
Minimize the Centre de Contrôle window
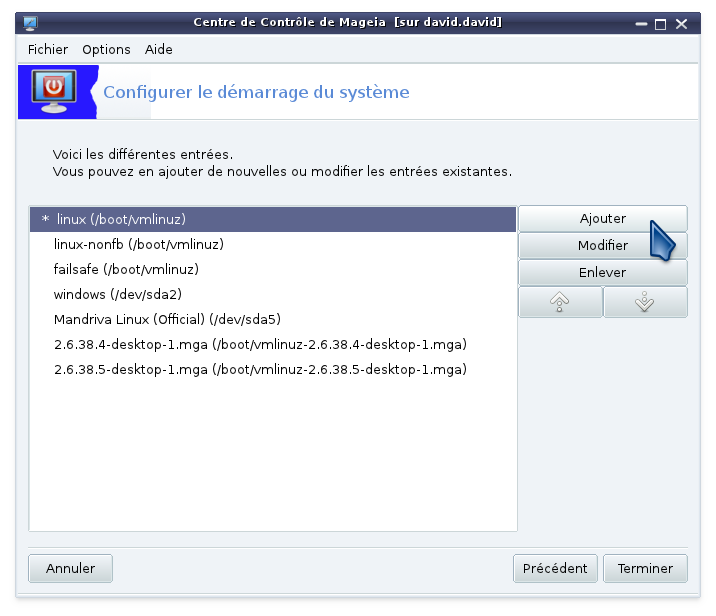[x=642, y=24]
